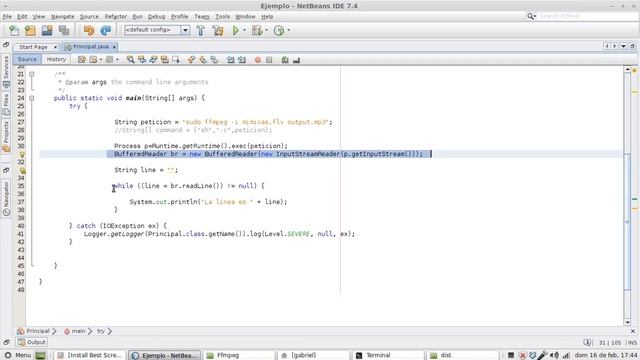Switch to the Ffmpeg taskbar window
640x360 pixels.
pyautogui.click(x=239, y=355)
